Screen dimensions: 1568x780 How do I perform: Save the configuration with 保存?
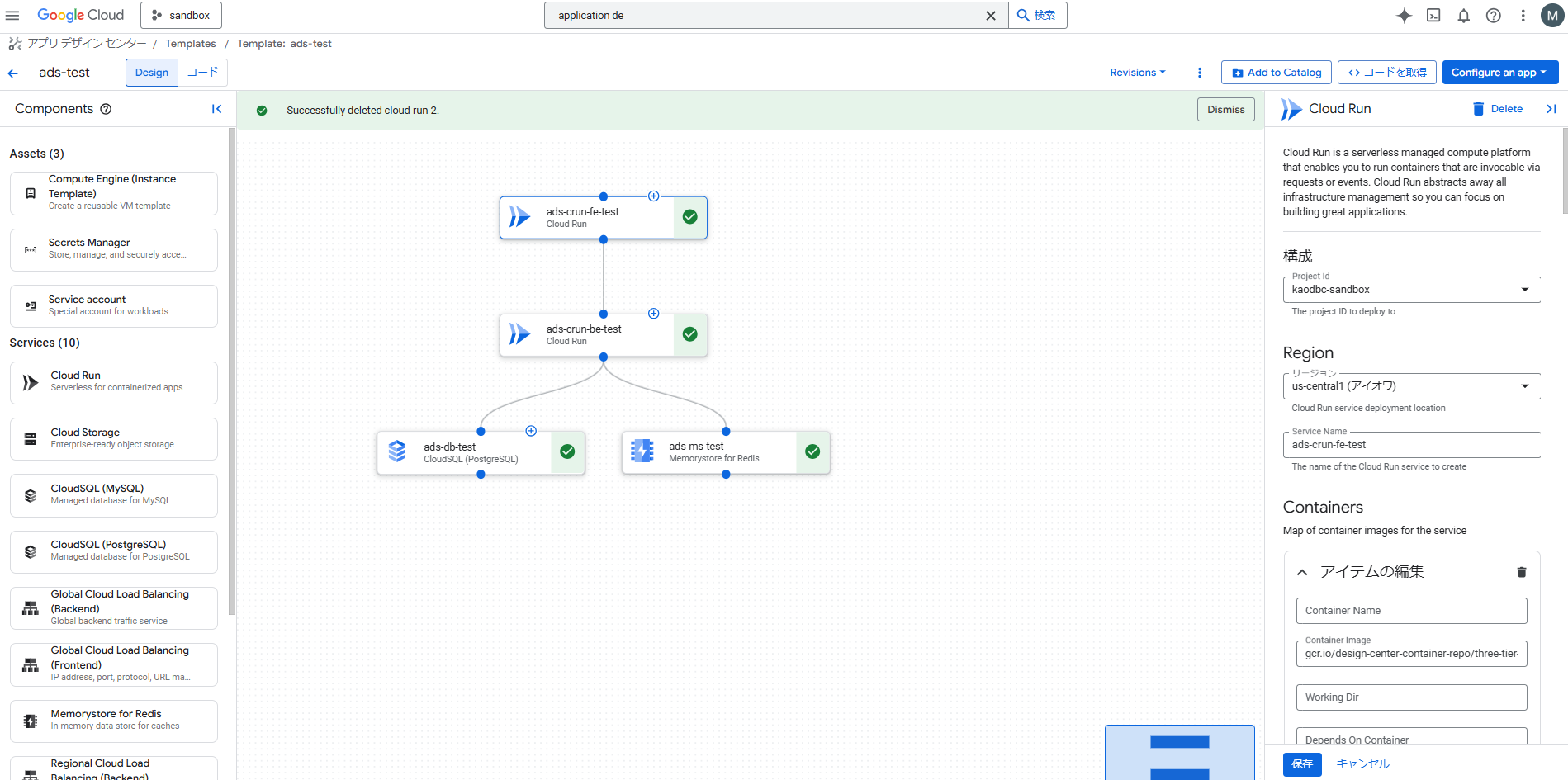tap(1302, 764)
